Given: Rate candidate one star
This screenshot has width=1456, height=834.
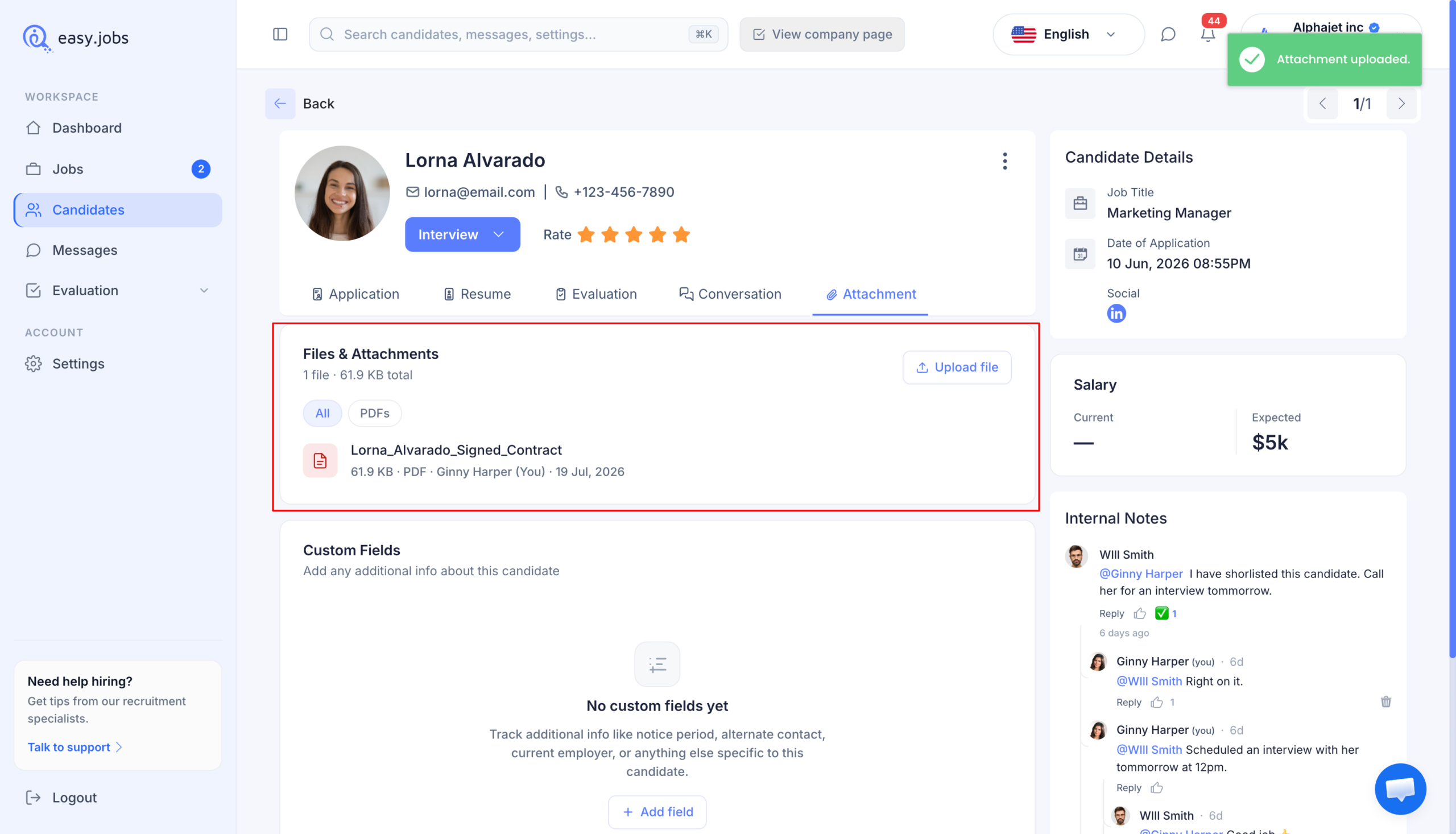Looking at the screenshot, I should 586,235.
